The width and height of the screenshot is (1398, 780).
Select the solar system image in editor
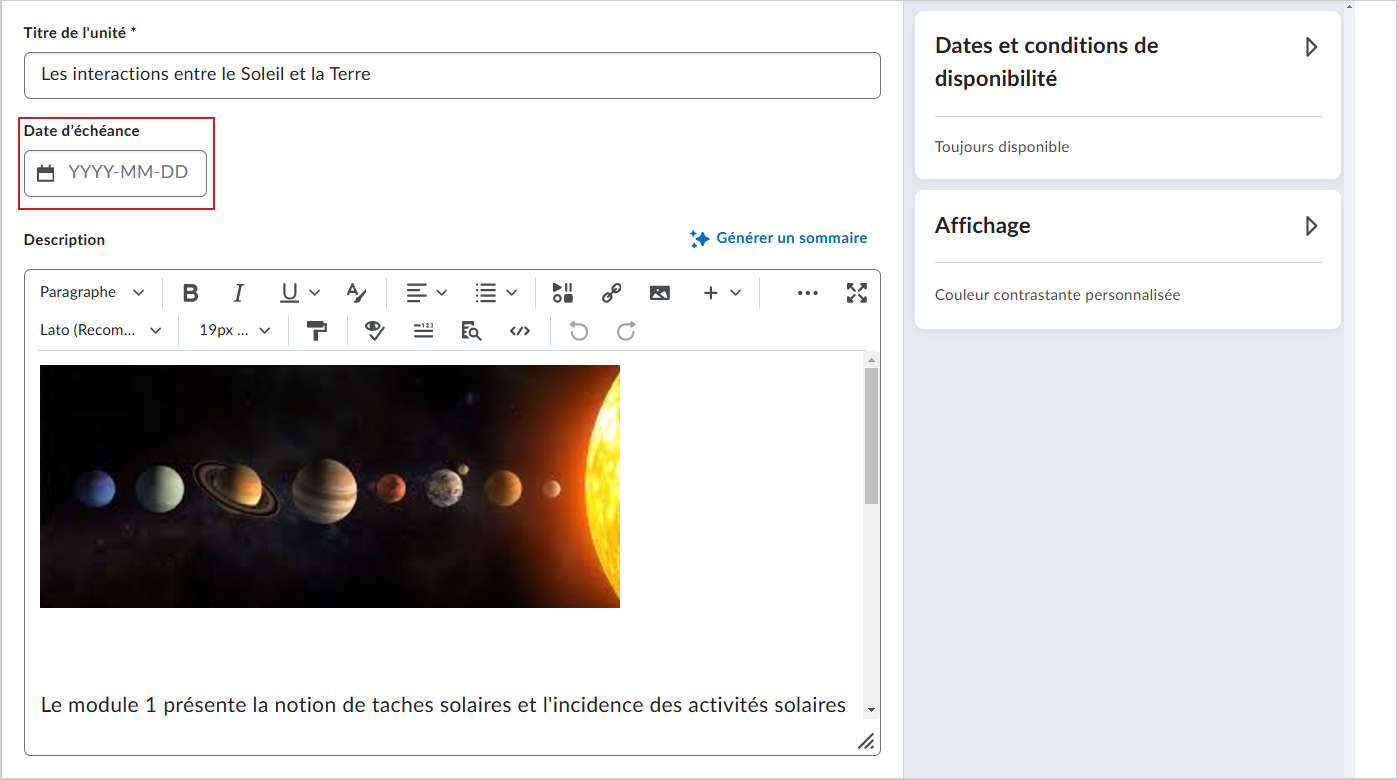pyautogui.click(x=330, y=486)
